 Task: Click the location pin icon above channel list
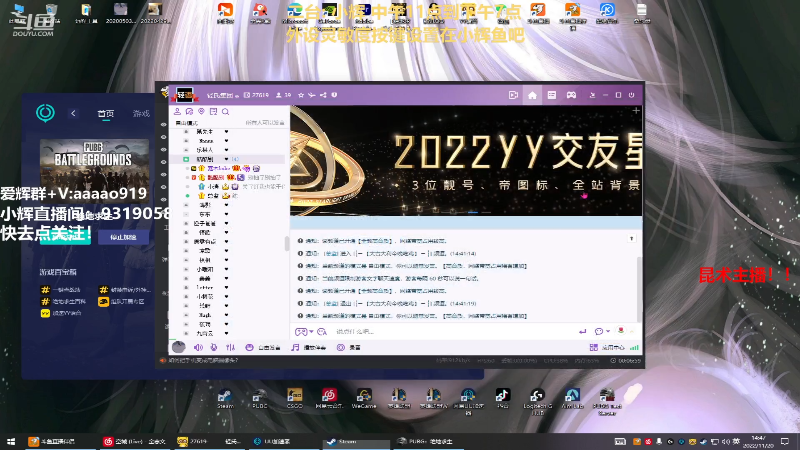tap(202, 111)
